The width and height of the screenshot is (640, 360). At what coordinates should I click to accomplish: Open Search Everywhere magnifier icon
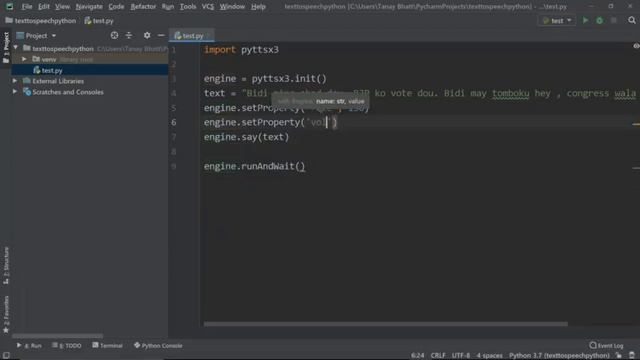632,20
